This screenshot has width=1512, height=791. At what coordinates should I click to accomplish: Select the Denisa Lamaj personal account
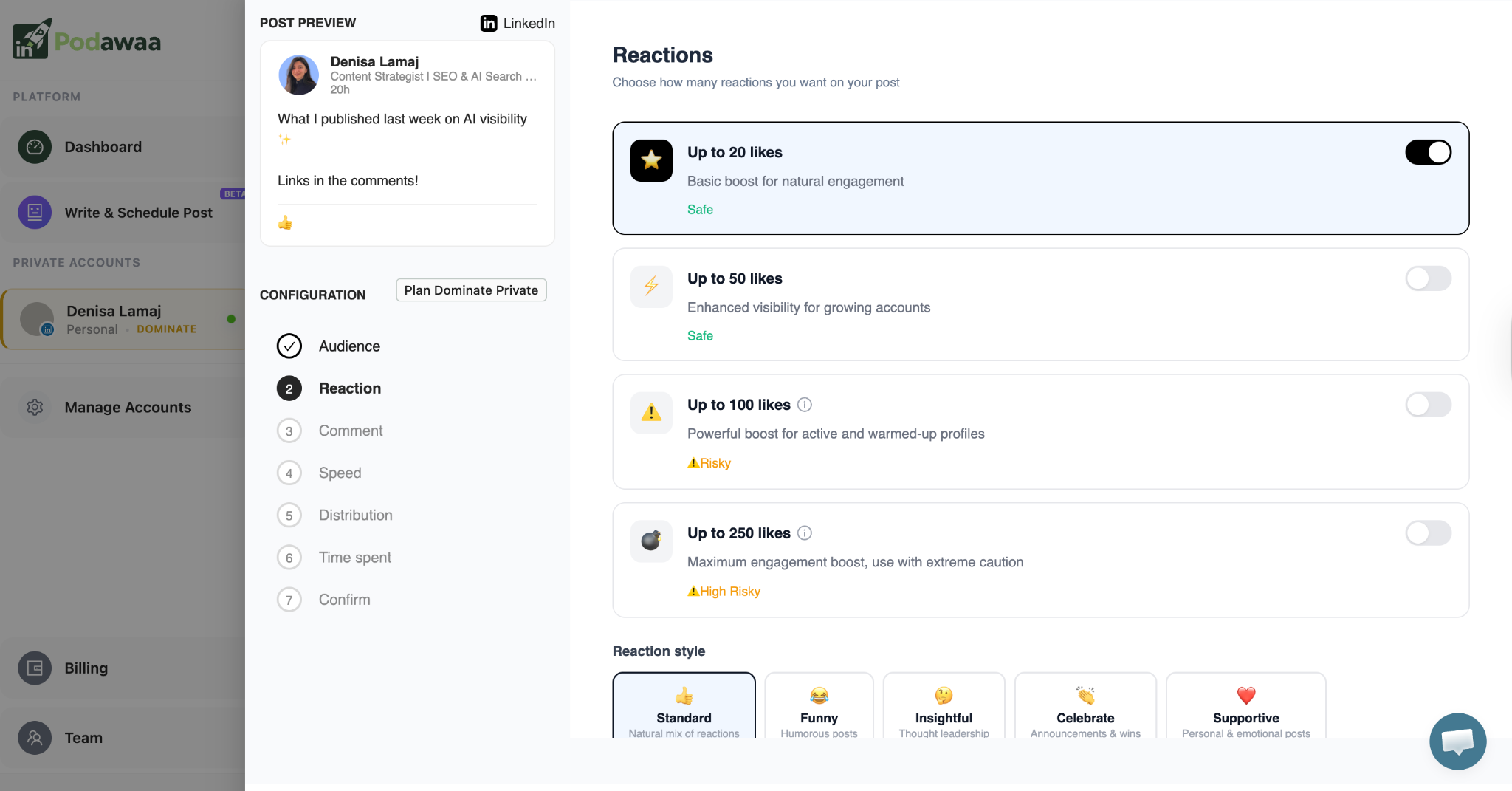tap(114, 318)
